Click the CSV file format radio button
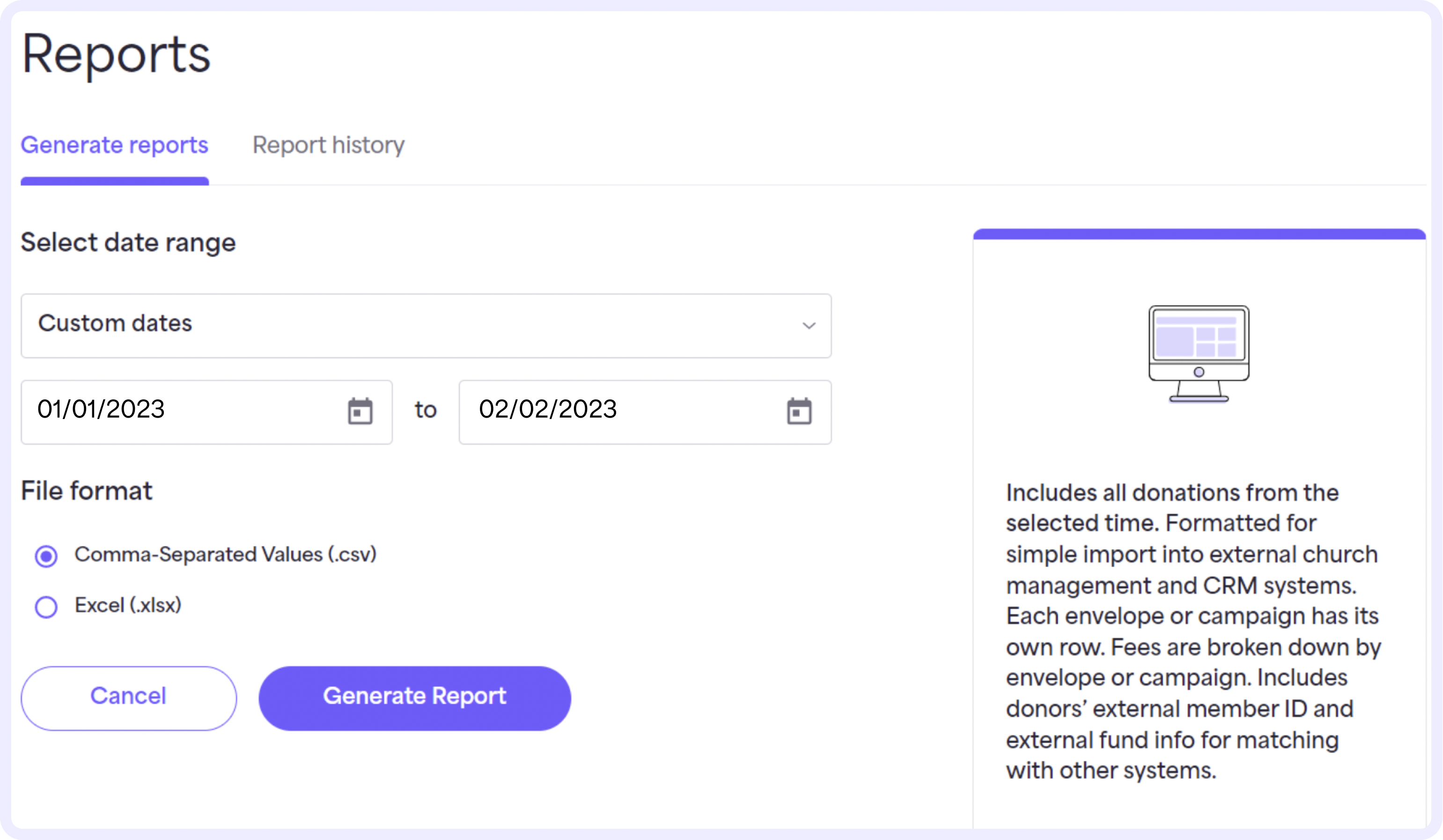This screenshot has height=840, width=1443. tap(47, 555)
